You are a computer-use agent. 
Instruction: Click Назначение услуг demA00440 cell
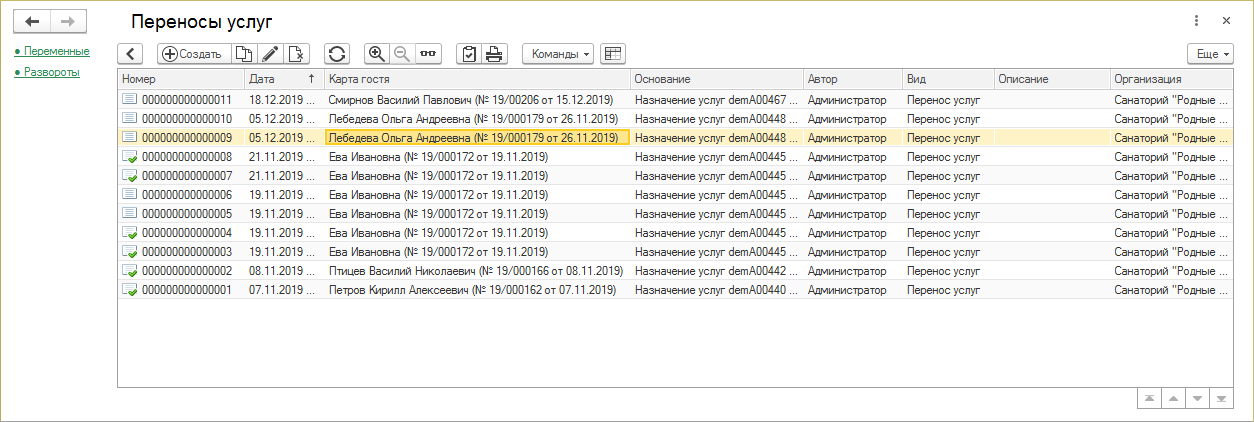point(716,290)
